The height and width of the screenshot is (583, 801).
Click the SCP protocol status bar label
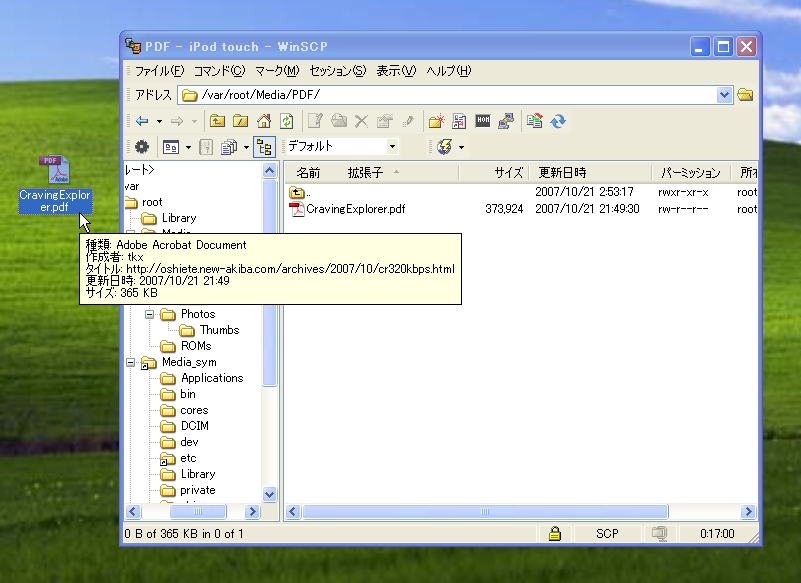click(x=607, y=534)
